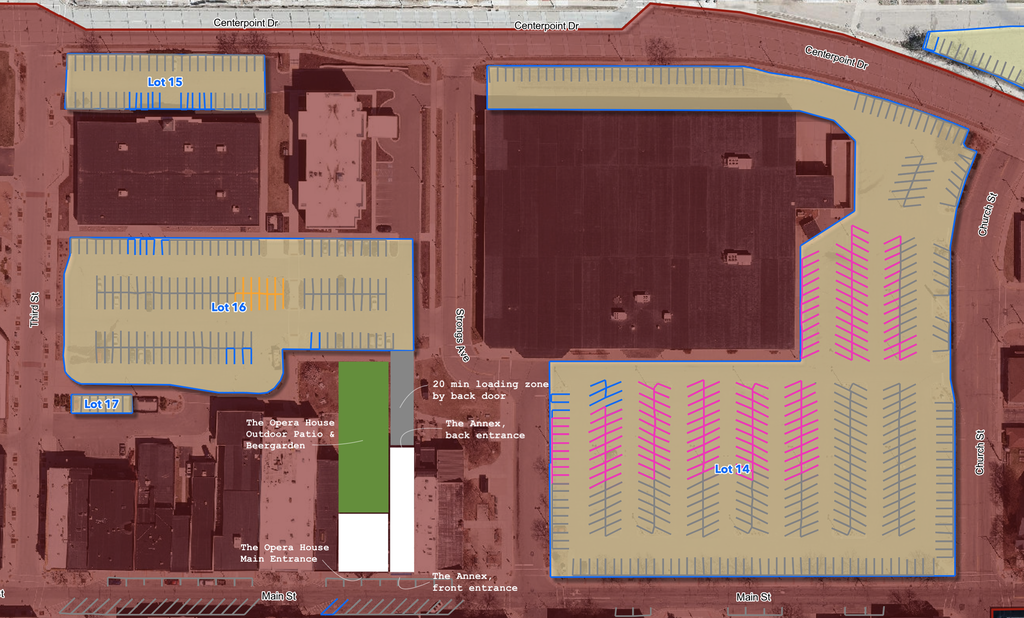Click "The Annex, front entrance" annotation
Screen dimensions: 1024x618
click(x=475, y=582)
